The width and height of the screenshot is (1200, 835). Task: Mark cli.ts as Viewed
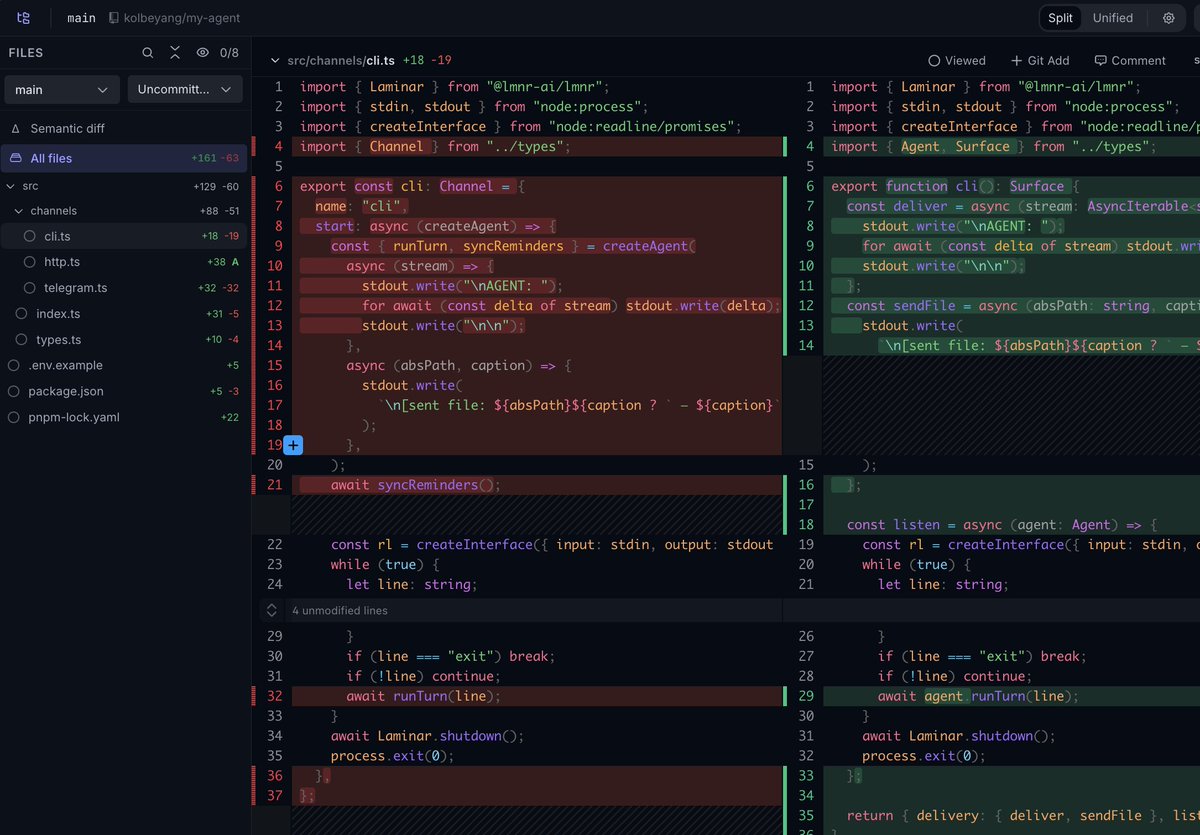pyautogui.click(x=957, y=61)
